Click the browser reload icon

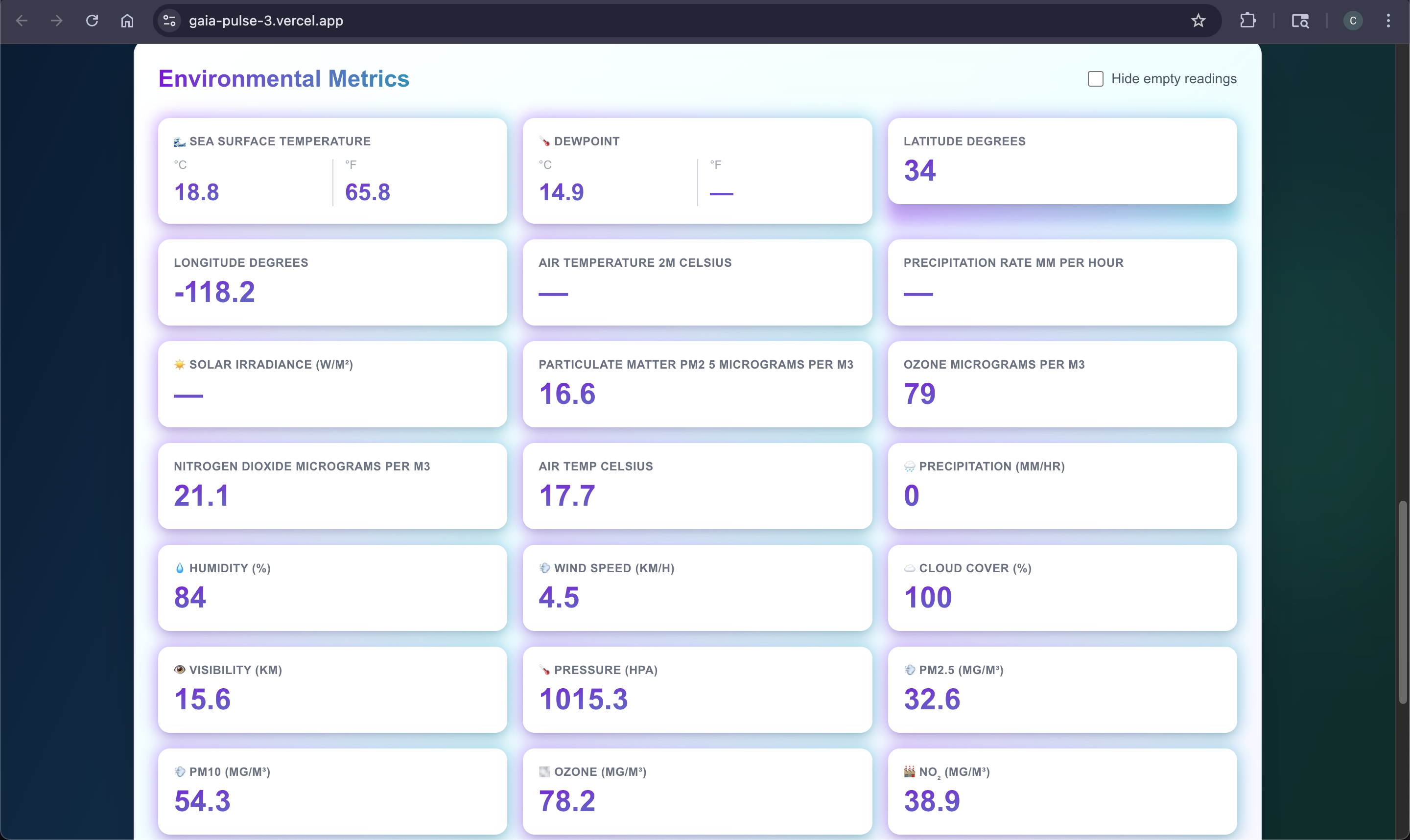point(92,21)
